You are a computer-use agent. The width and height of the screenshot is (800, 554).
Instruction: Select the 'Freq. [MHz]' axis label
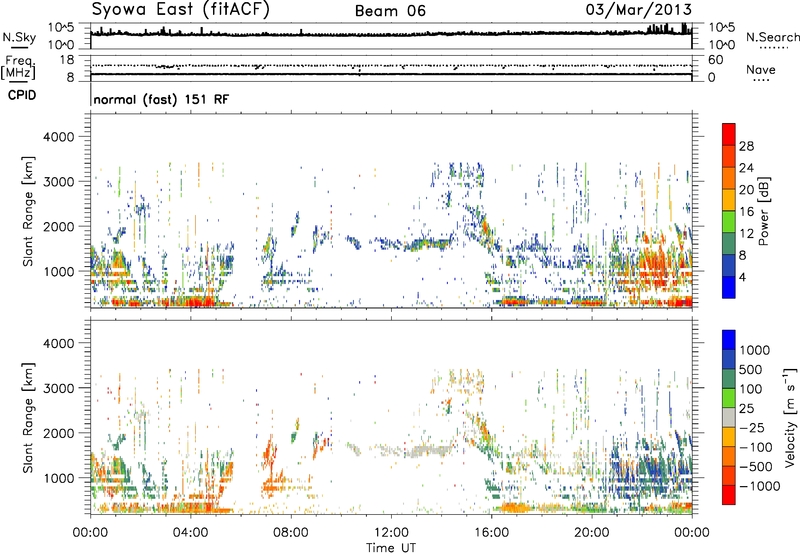coord(18,68)
